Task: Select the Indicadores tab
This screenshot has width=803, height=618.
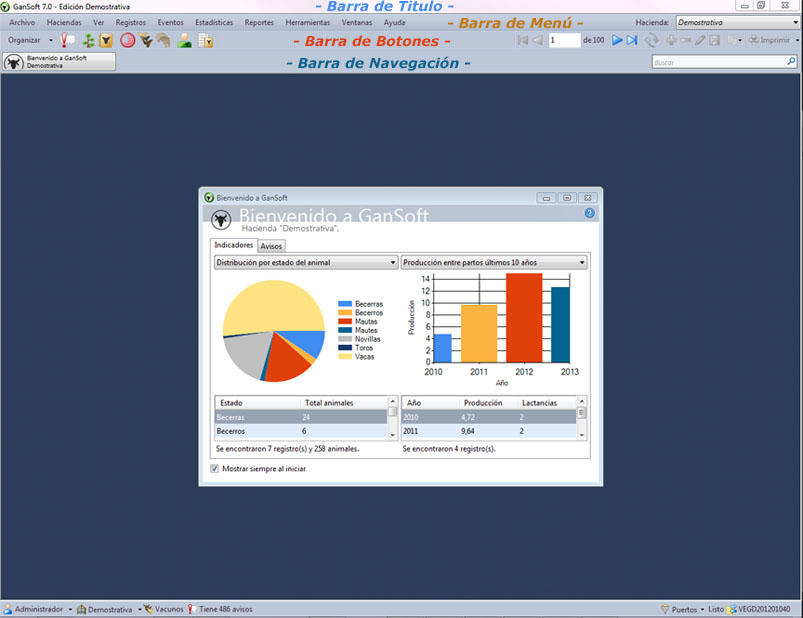Action: click(234, 245)
